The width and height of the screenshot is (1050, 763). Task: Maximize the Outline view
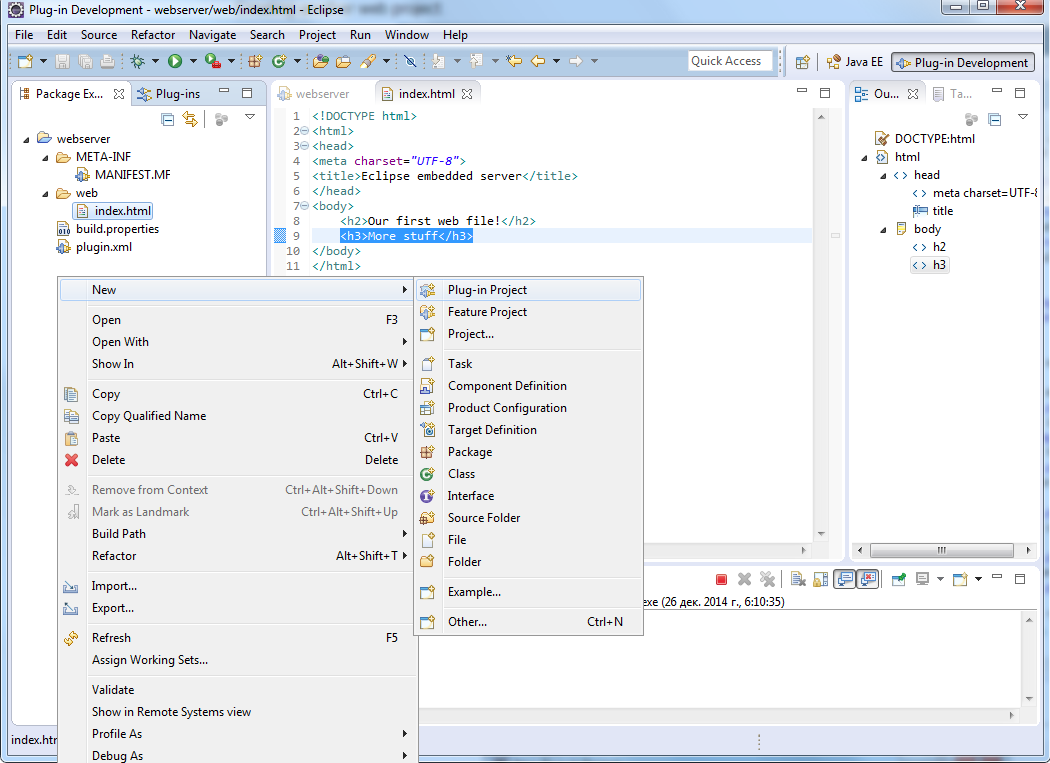tap(1020, 93)
